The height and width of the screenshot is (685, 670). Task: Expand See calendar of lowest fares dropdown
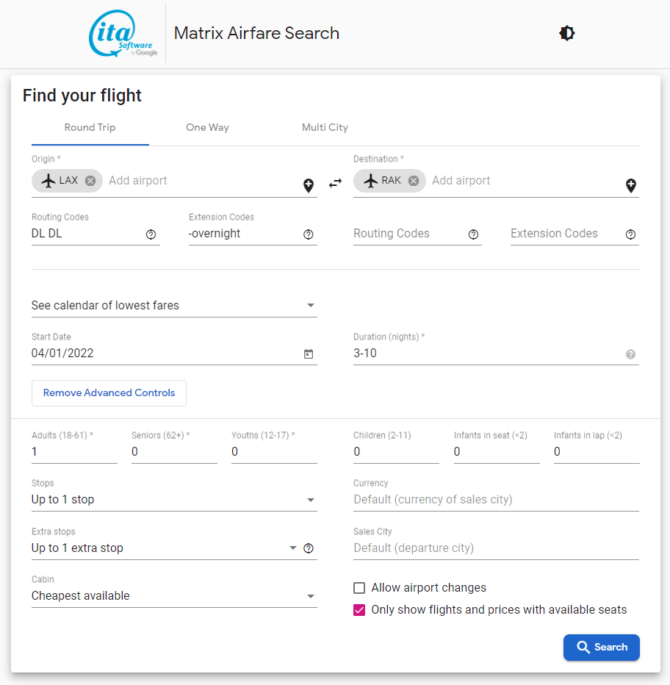point(174,305)
